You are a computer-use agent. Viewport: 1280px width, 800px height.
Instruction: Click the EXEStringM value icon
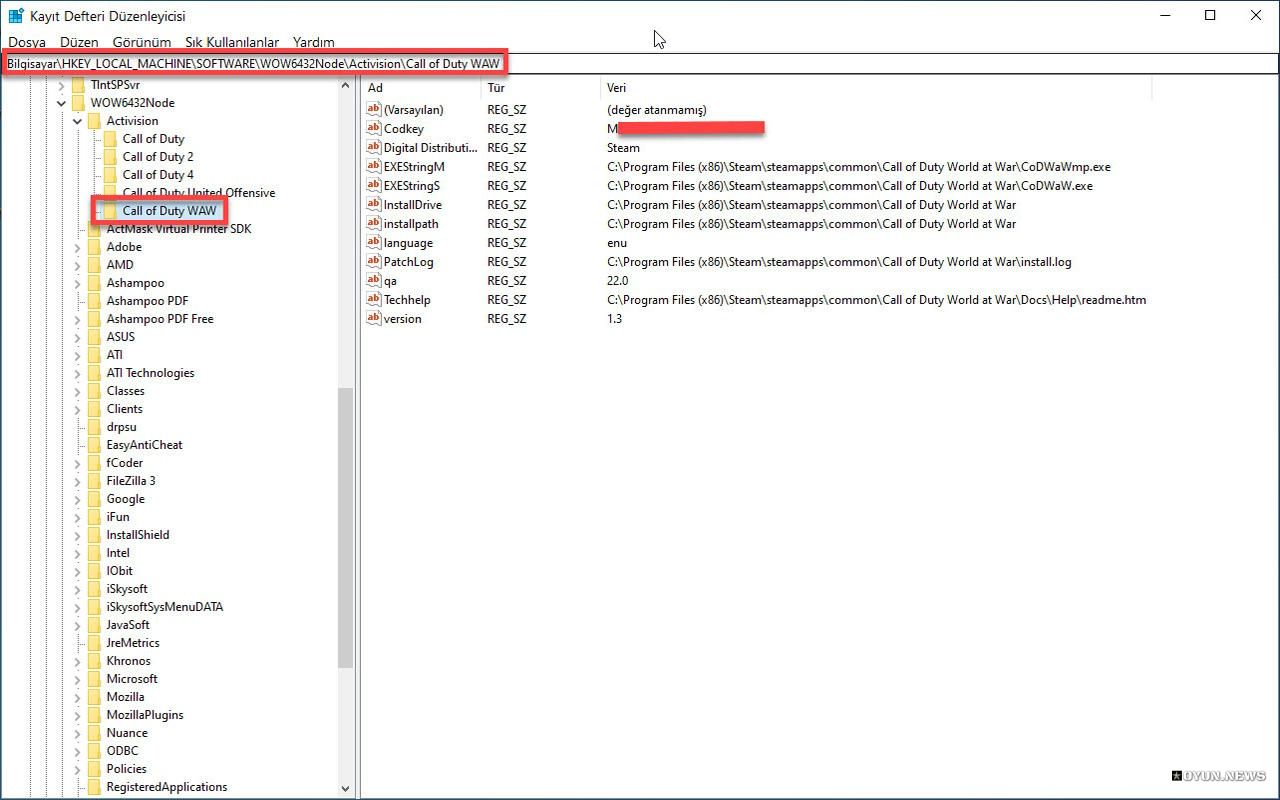374,166
